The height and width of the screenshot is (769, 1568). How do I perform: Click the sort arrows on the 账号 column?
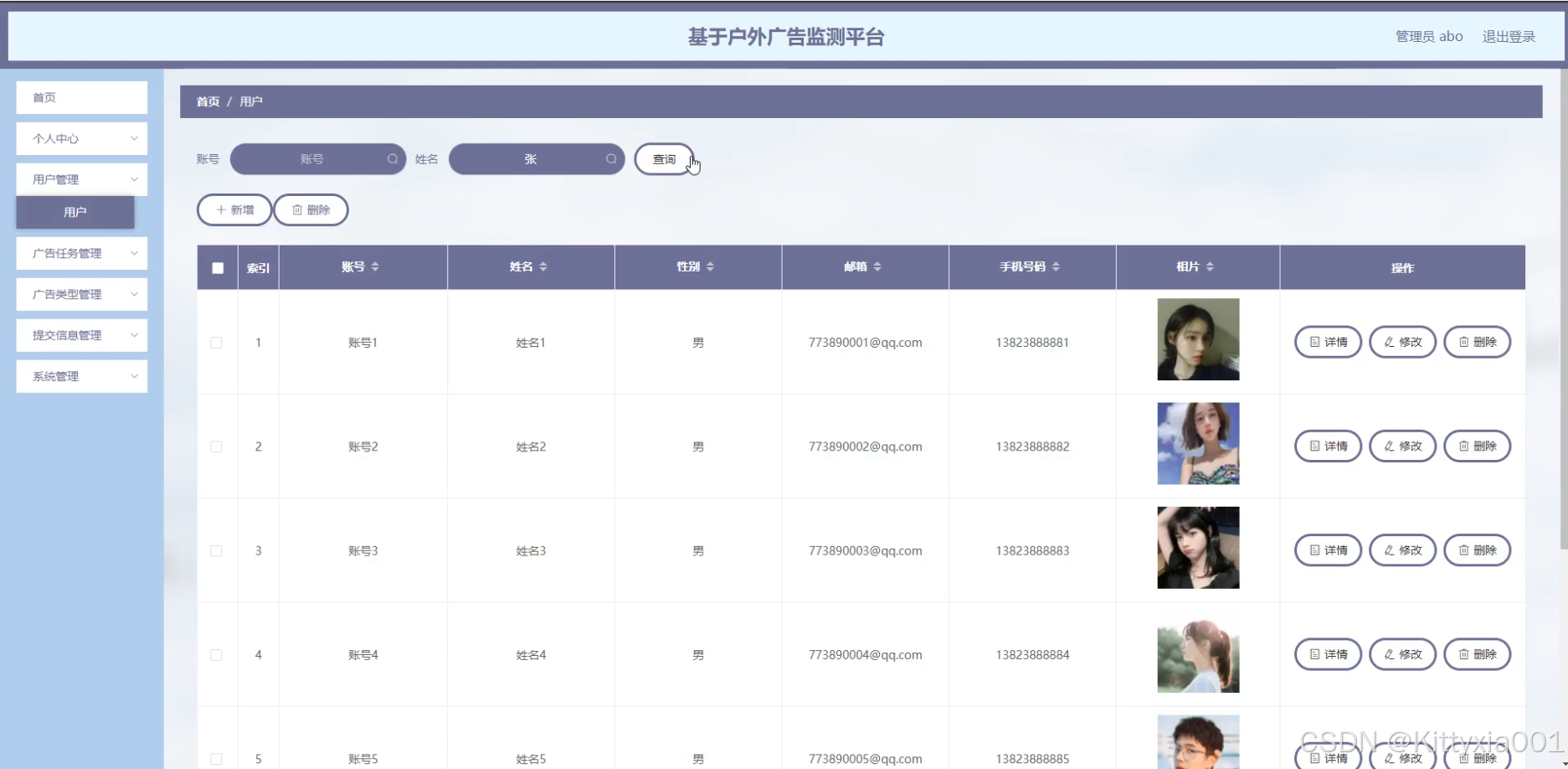coord(377,266)
